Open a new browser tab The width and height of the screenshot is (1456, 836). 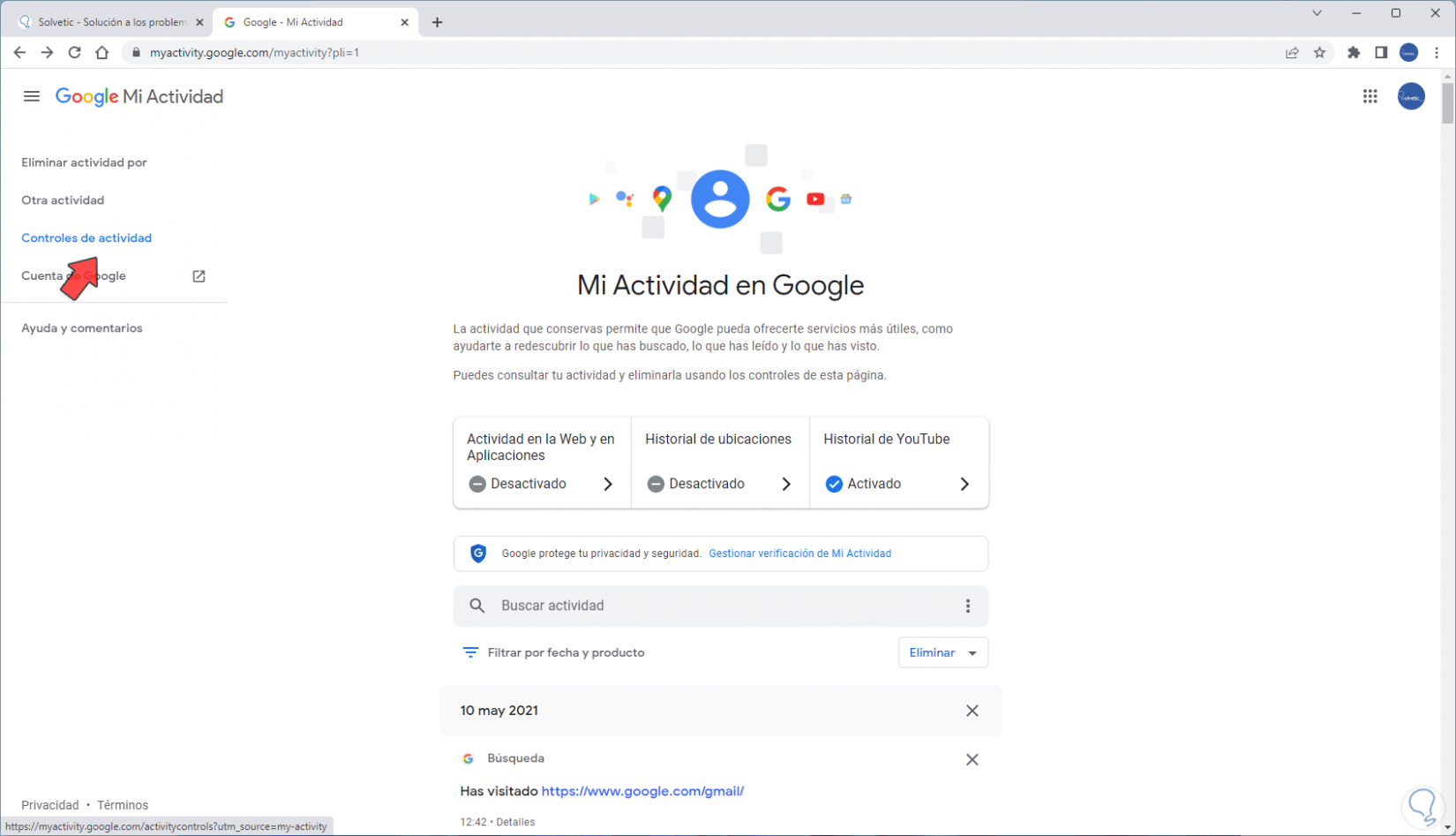[437, 22]
